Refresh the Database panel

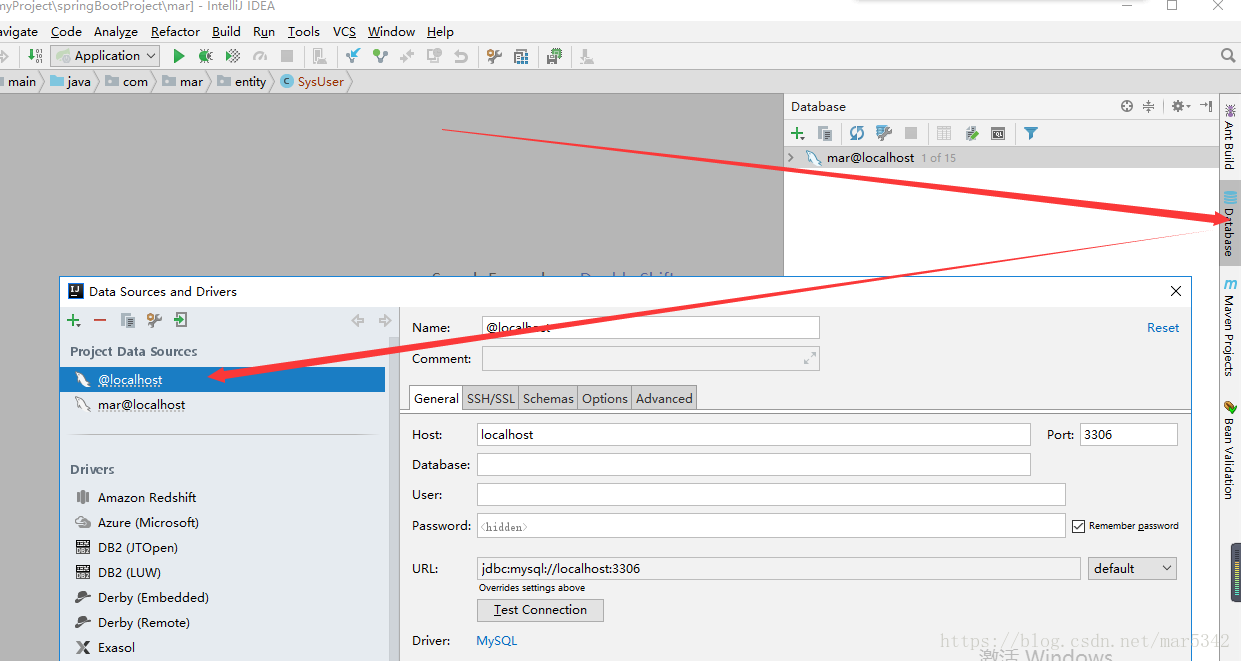pos(857,133)
